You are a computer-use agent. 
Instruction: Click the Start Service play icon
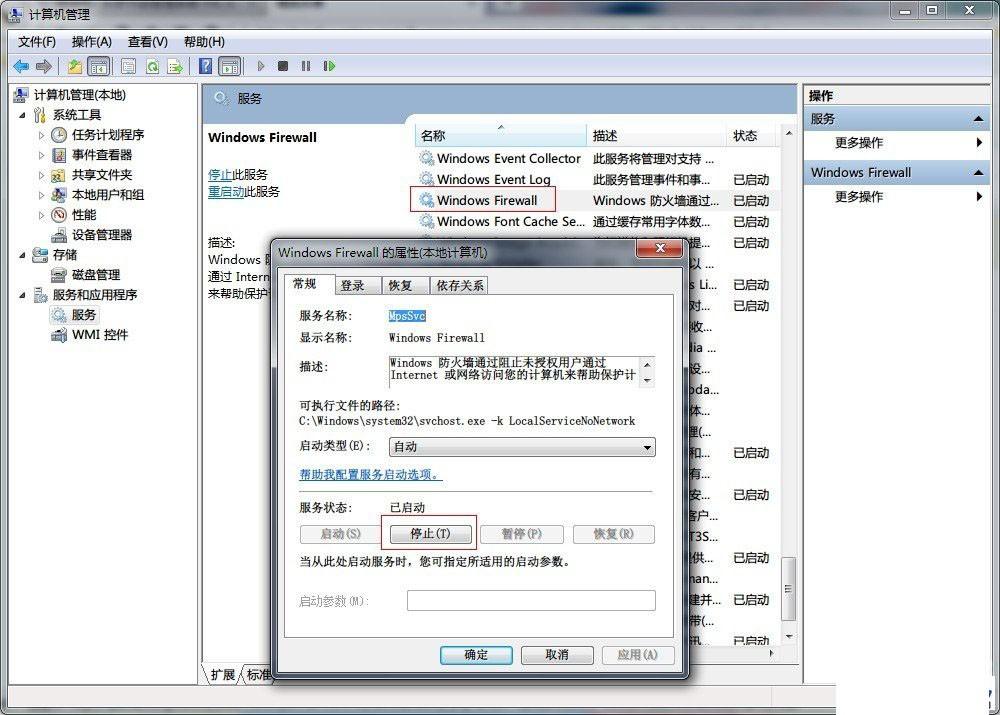tap(261, 66)
